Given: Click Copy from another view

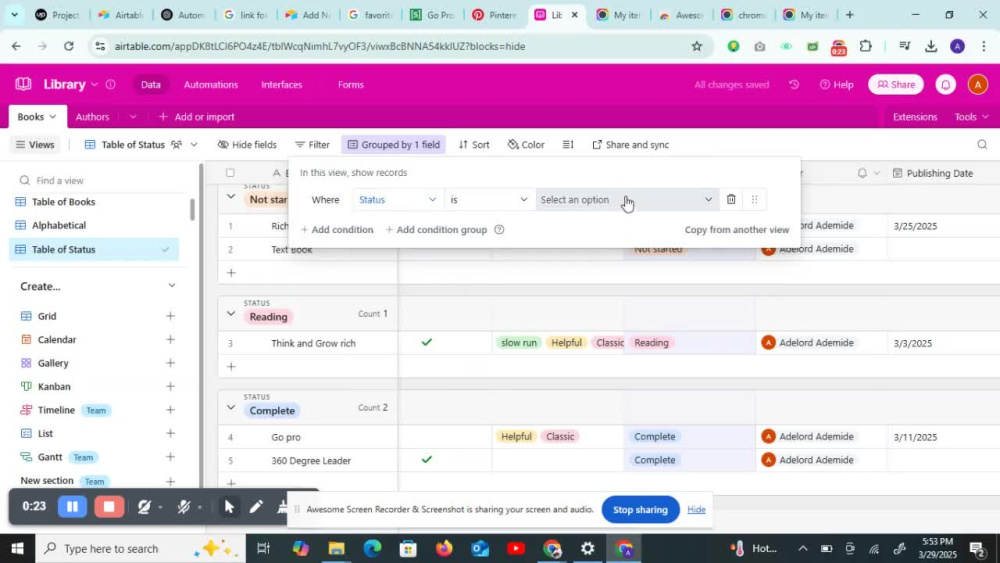Looking at the screenshot, I should tap(737, 230).
